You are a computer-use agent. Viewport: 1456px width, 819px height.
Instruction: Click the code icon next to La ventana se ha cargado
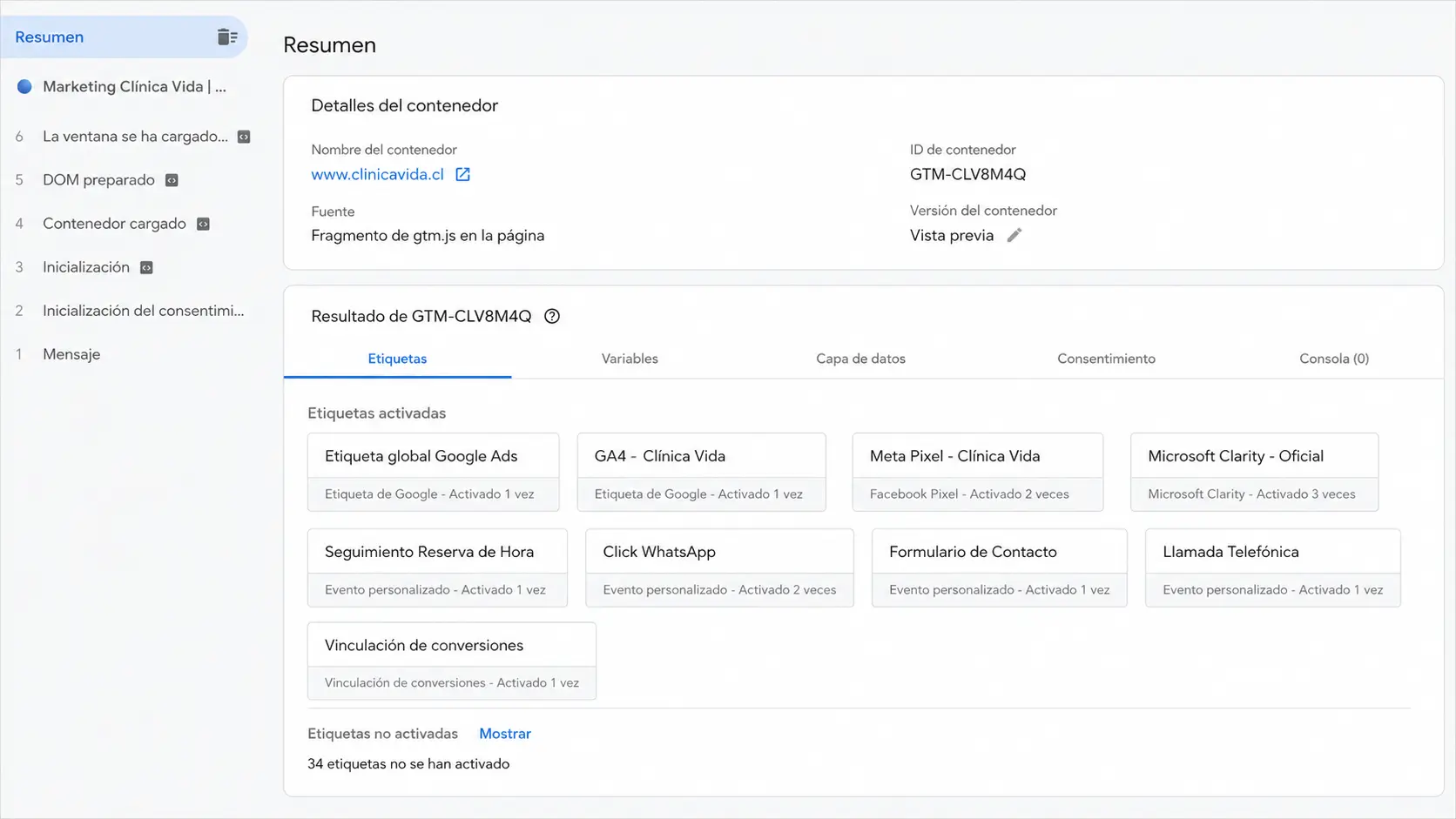(x=244, y=137)
